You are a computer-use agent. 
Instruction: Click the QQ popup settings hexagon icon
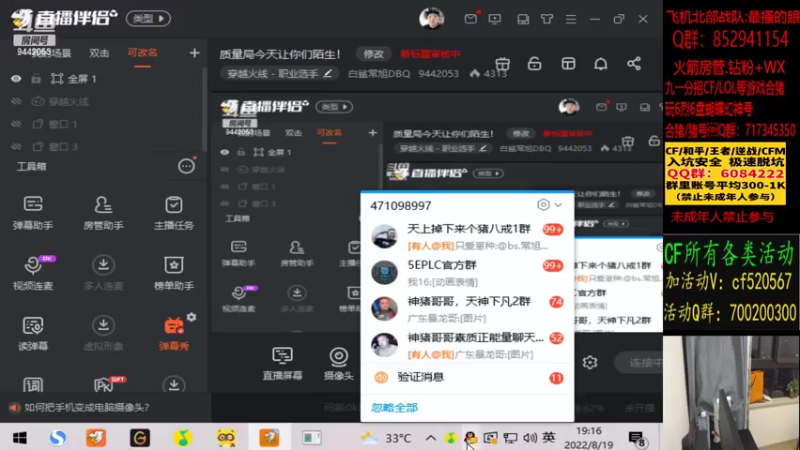coord(543,205)
